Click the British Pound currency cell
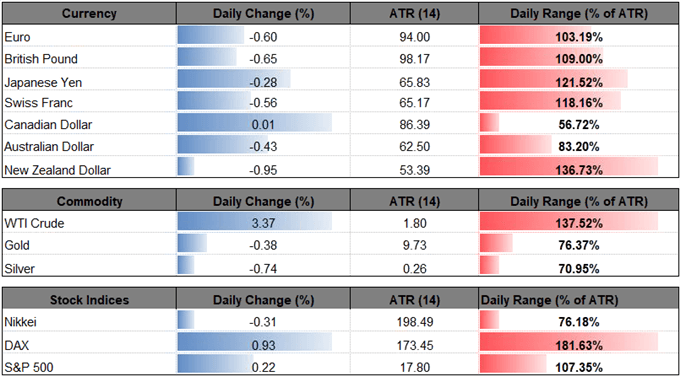 pyautogui.click(x=89, y=59)
